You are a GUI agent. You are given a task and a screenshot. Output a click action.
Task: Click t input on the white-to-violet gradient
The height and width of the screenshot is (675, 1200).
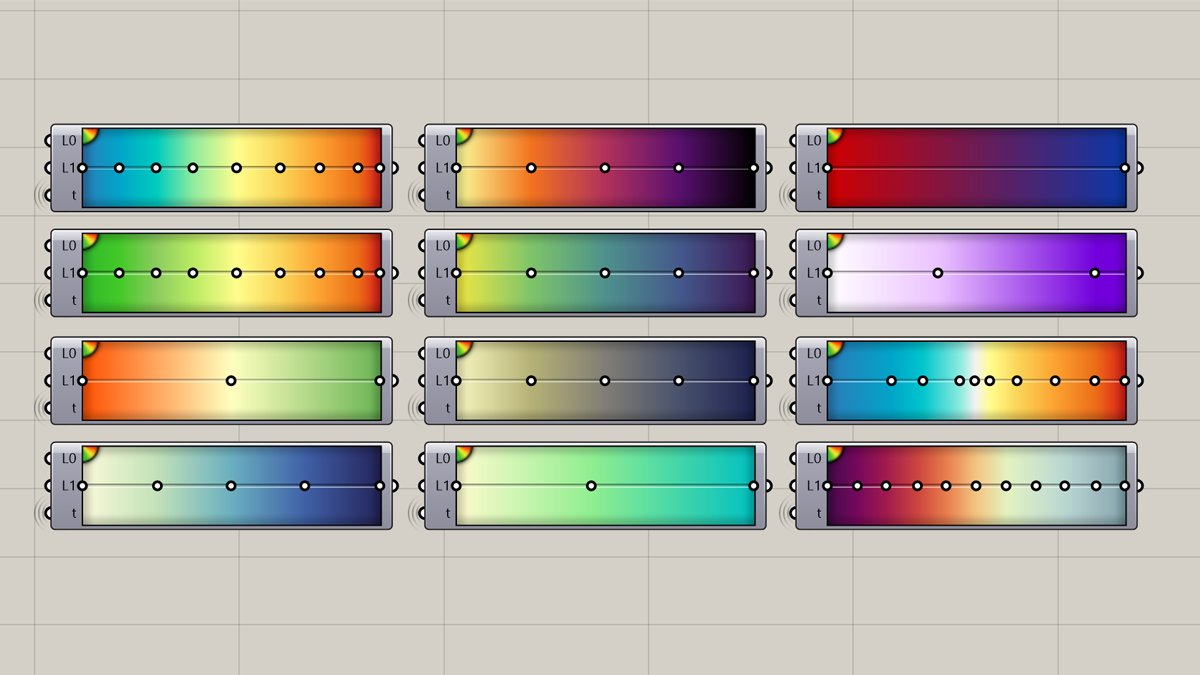(818, 299)
